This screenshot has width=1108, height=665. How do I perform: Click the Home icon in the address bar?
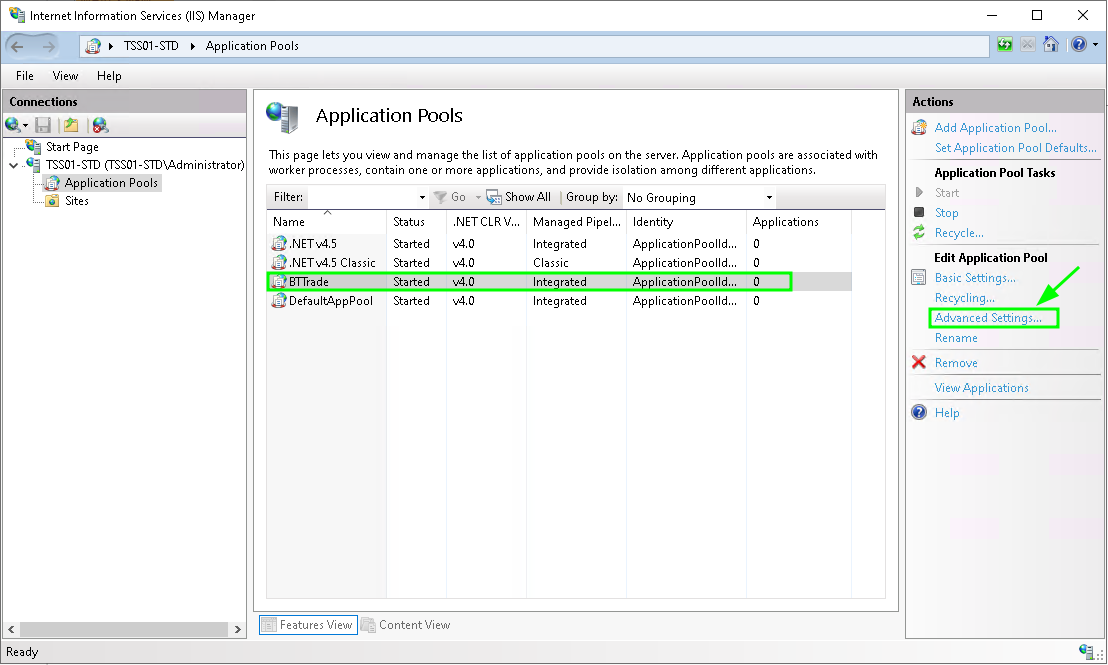[1051, 45]
